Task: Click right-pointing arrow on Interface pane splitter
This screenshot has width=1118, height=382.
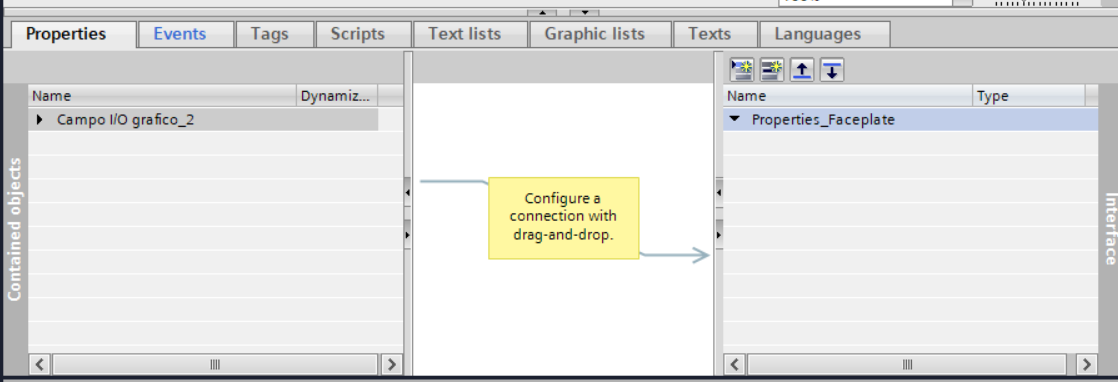Action: pos(719,234)
